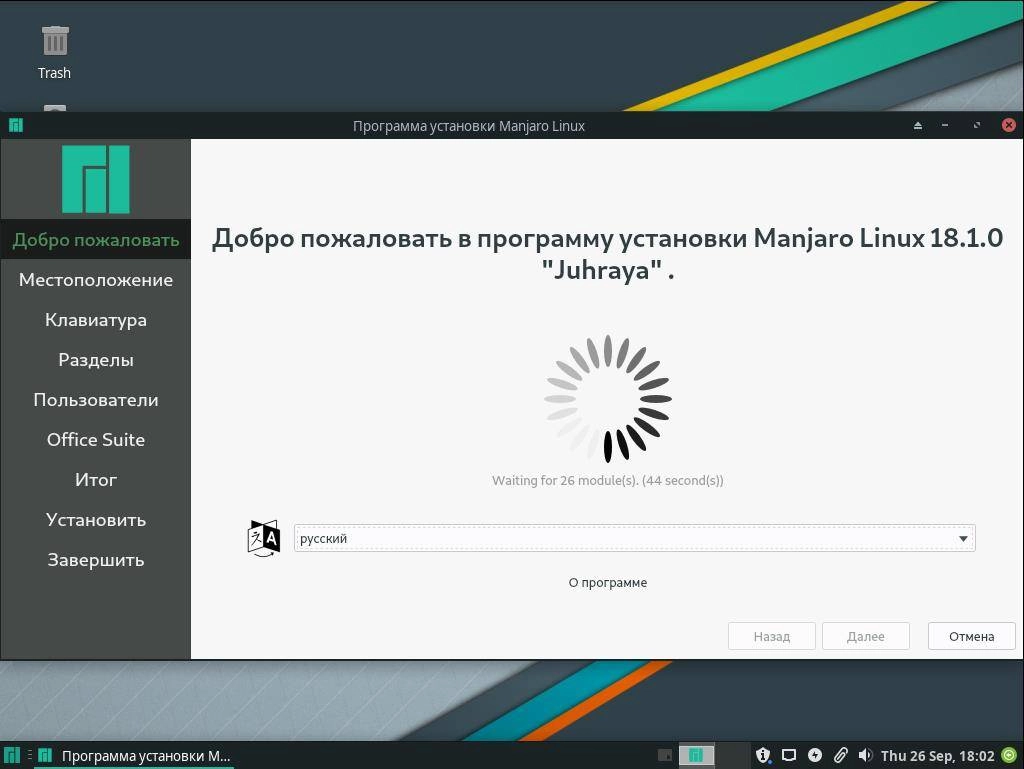
Task: Click the Manjaro logo in the installer sidebar
Action: (95, 180)
